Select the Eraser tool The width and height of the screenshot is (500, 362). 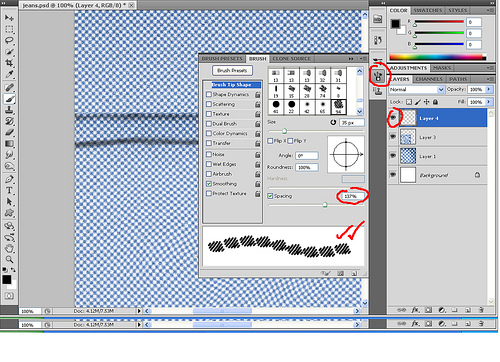click(9, 132)
